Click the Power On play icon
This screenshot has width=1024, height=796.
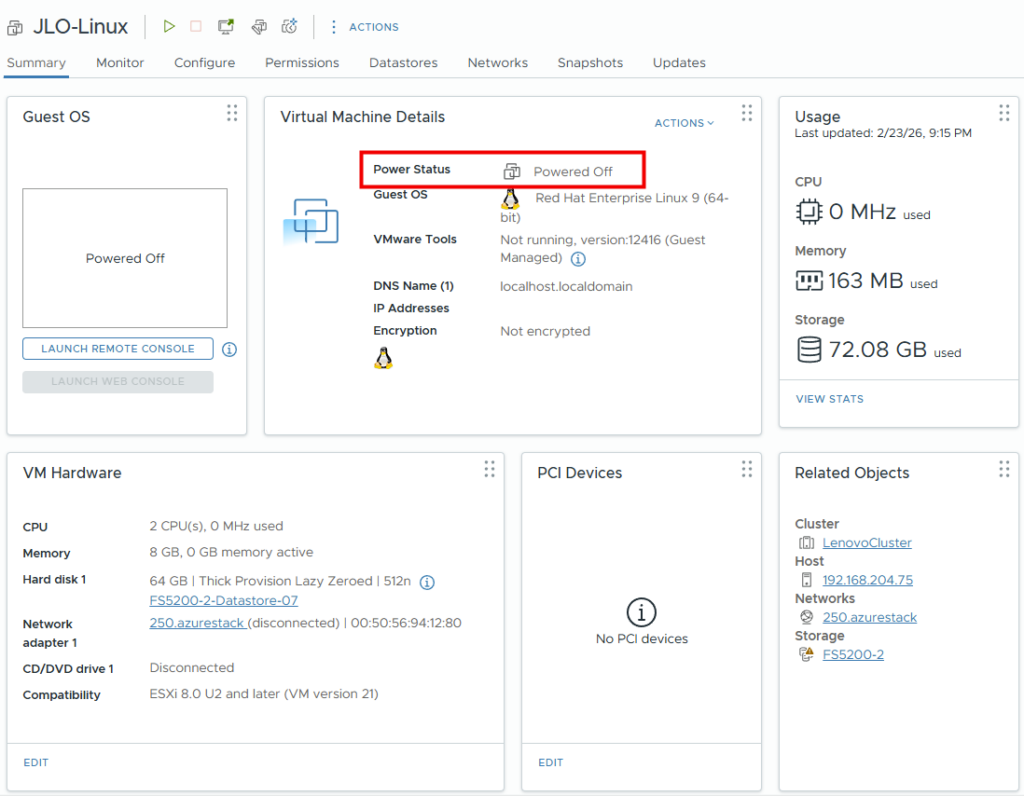pos(169,27)
